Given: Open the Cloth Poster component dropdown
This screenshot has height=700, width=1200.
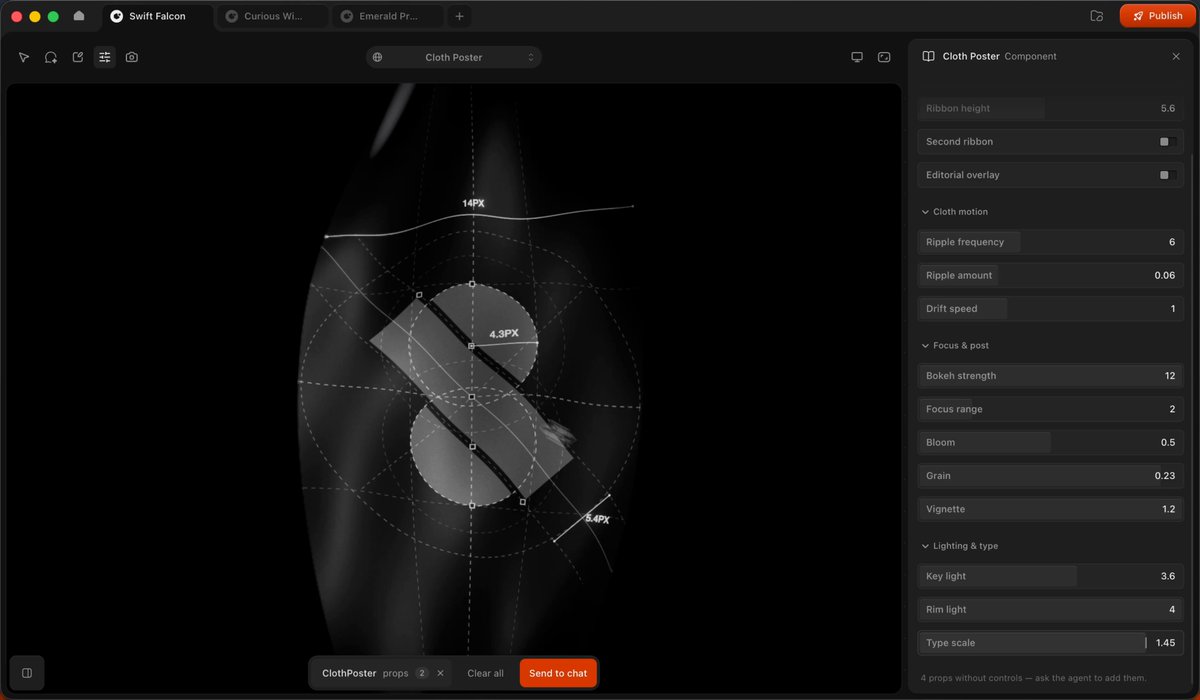Looking at the screenshot, I should click(x=454, y=57).
